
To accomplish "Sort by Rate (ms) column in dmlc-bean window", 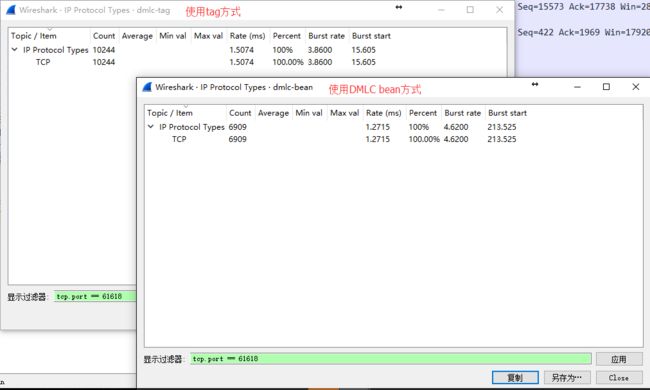I will coord(384,113).
